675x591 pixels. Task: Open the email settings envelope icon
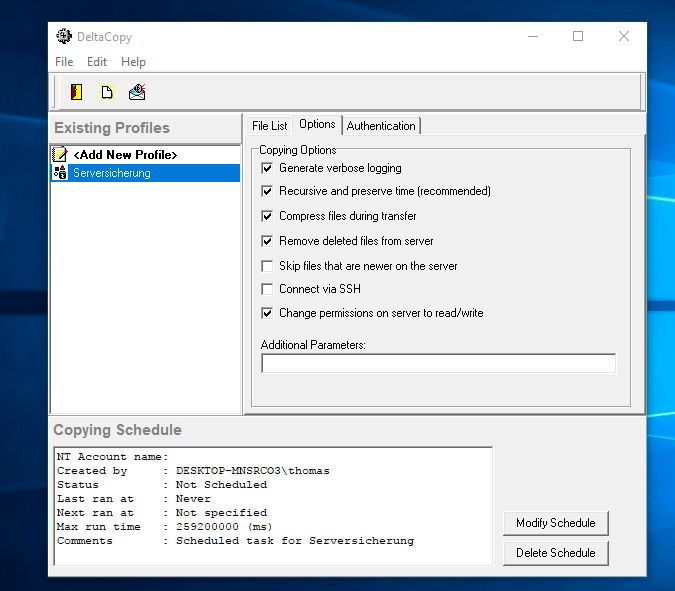[137, 92]
